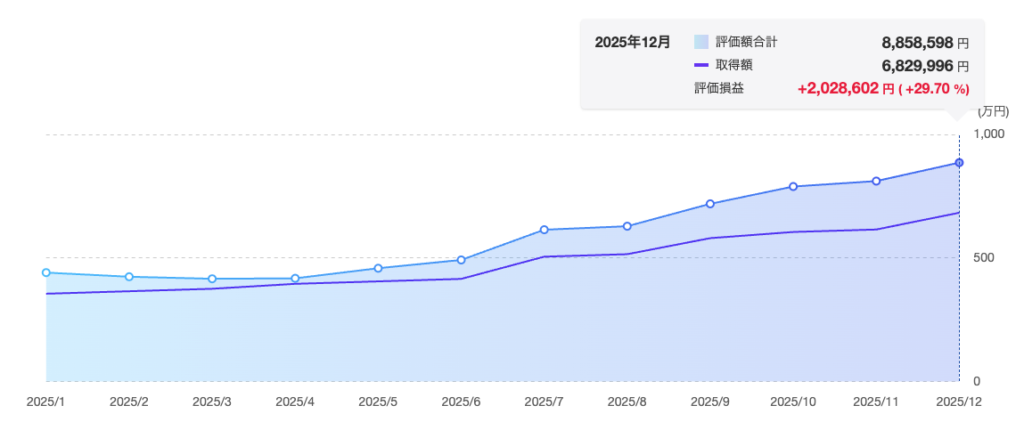Viewport: 1024px width, 430px height.
Task: Select the 2025/4 data point marker
Action: (295, 279)
